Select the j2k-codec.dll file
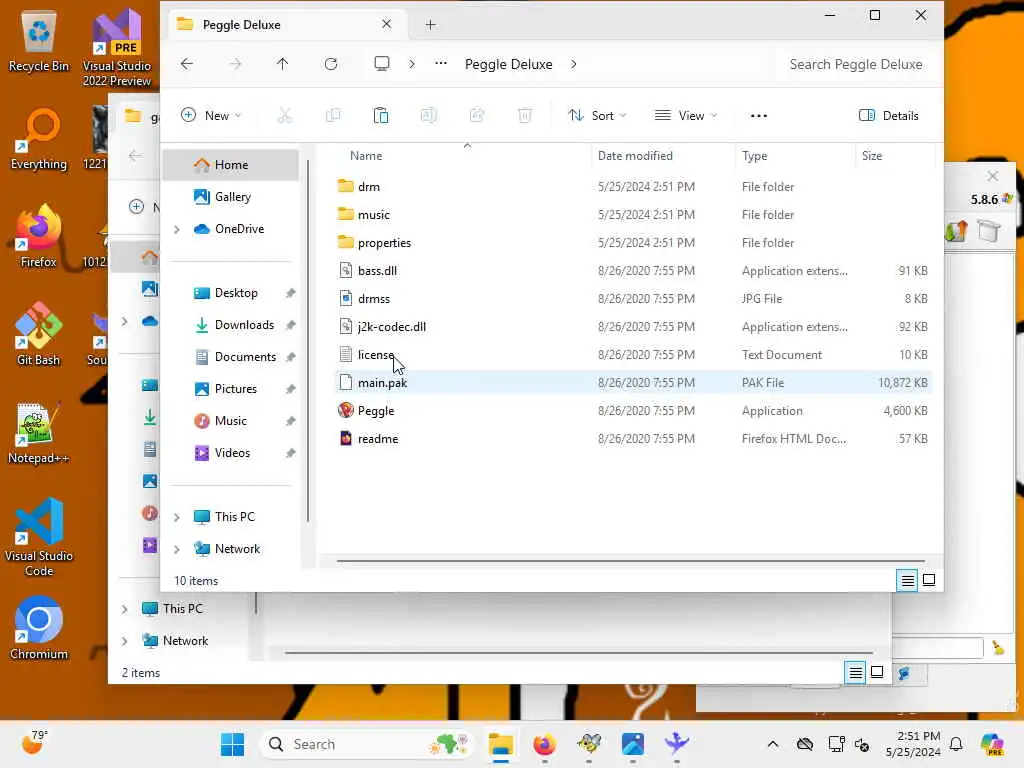 (x=633, y=327)
